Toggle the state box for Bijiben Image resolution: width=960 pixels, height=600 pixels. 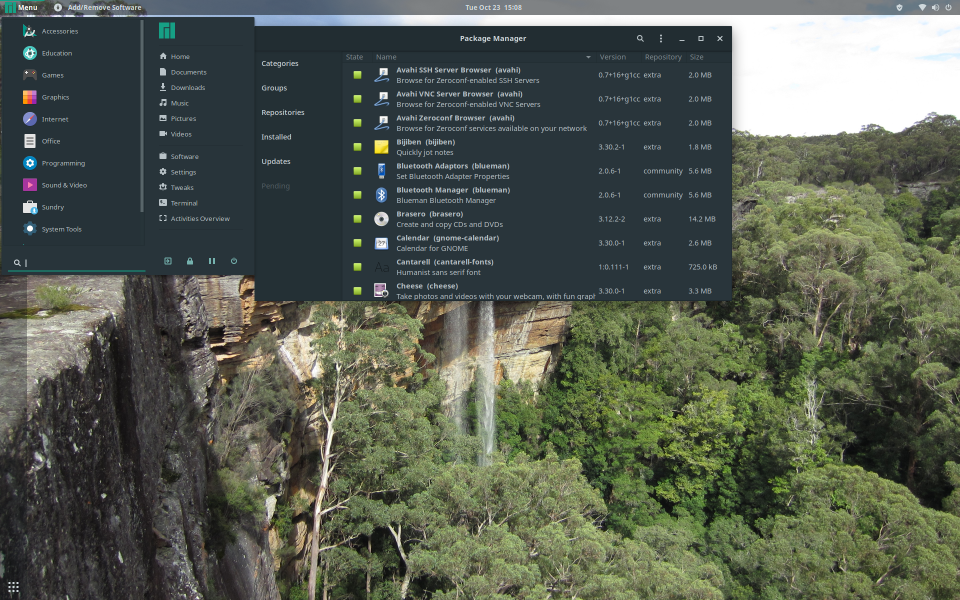pyautogui.click(x=357, y=147)
